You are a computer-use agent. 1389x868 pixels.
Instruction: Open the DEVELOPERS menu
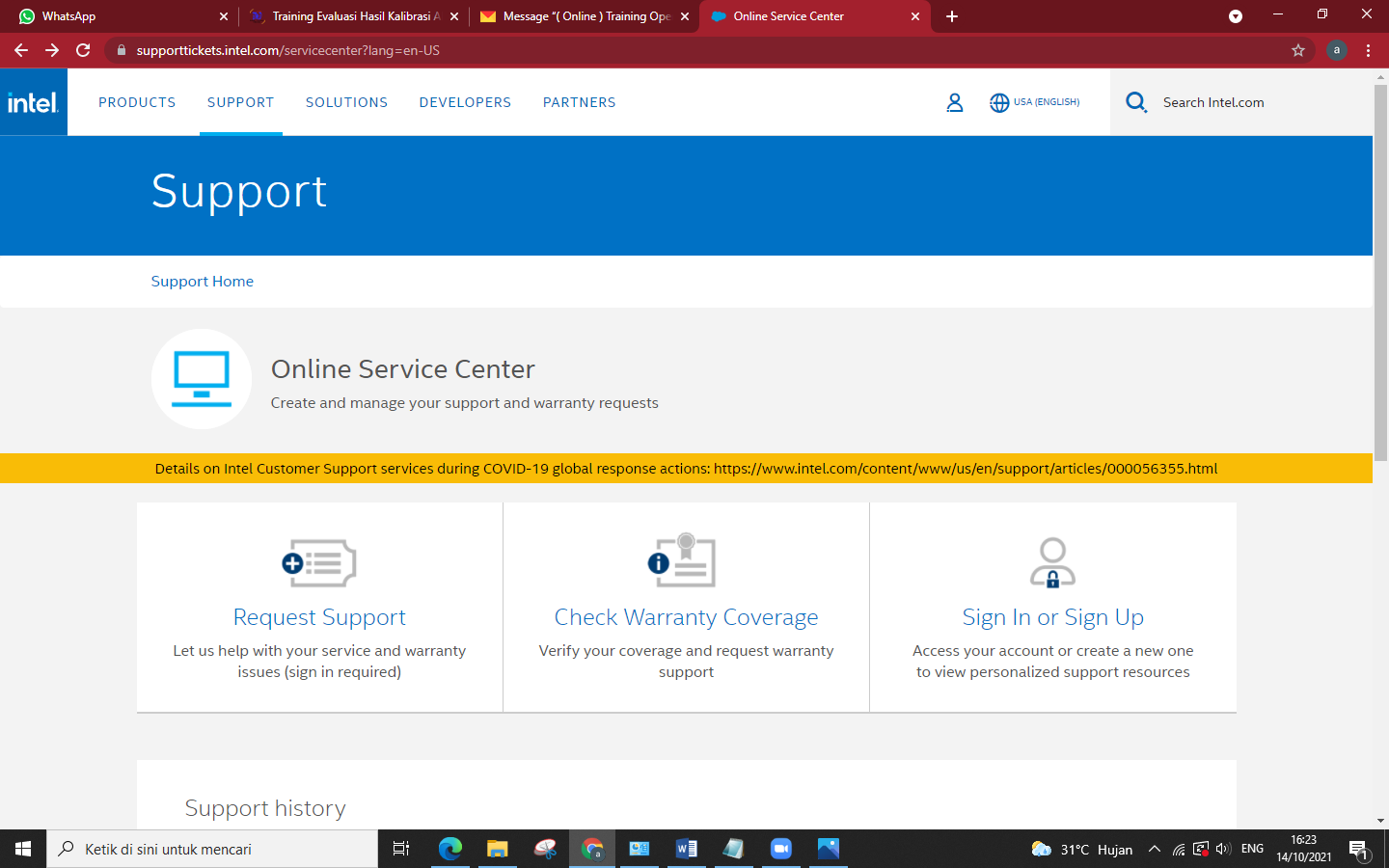(x=465, y=102)
